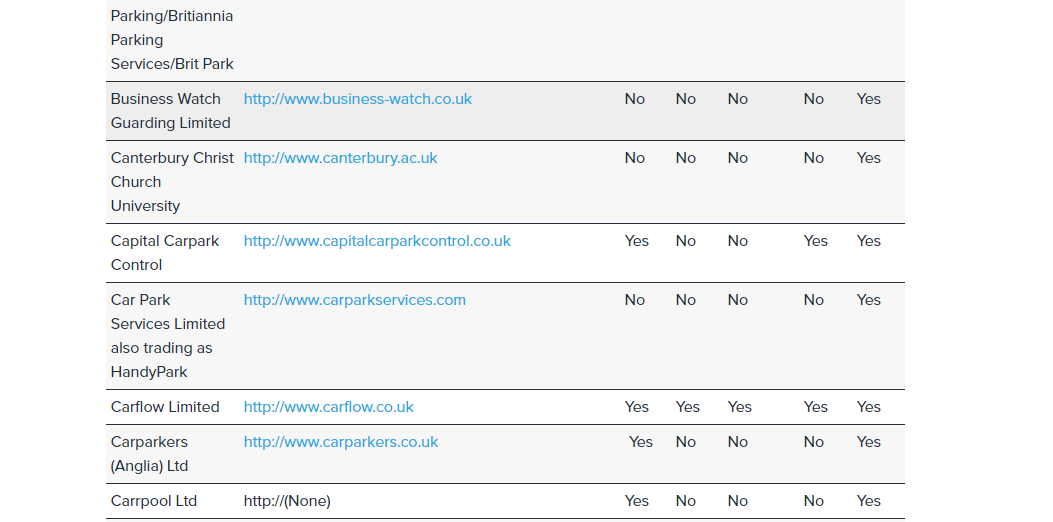Viewport: 1053px width, 522px height.
Task: Click first Yes in Capital Carpark row
Action: coord(637,241)
